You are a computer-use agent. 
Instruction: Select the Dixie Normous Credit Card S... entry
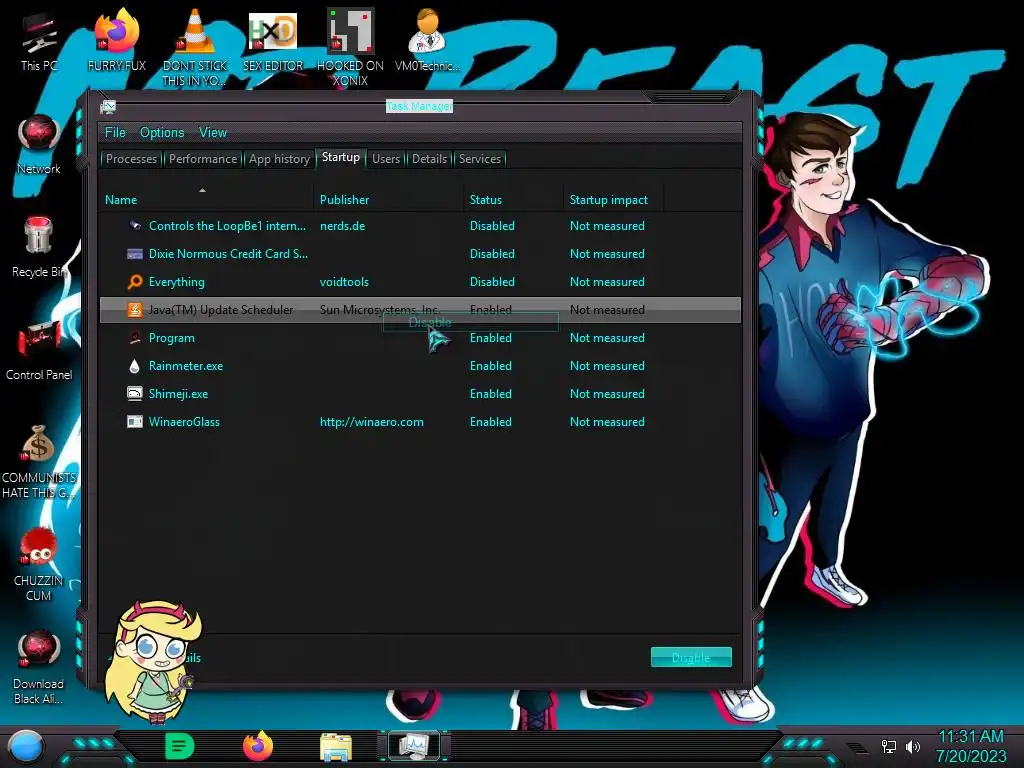tap(420, 254)
